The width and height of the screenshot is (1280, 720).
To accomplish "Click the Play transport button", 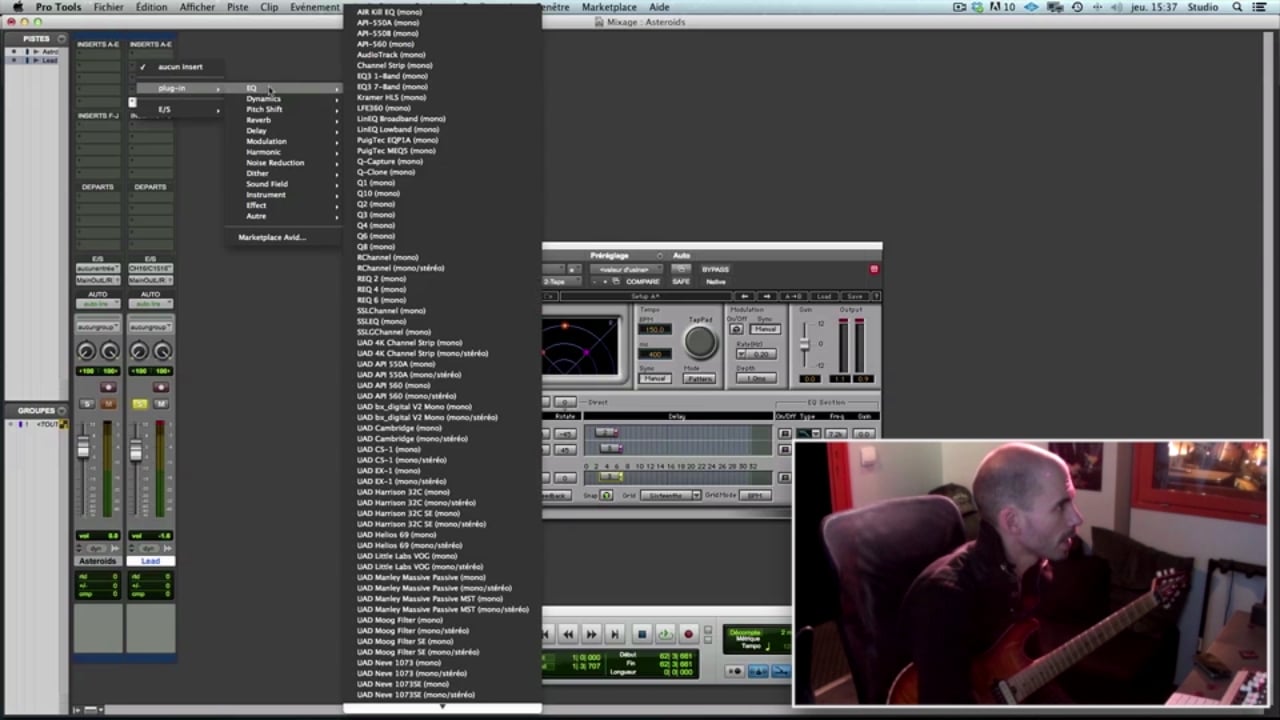I will [665, 634].
